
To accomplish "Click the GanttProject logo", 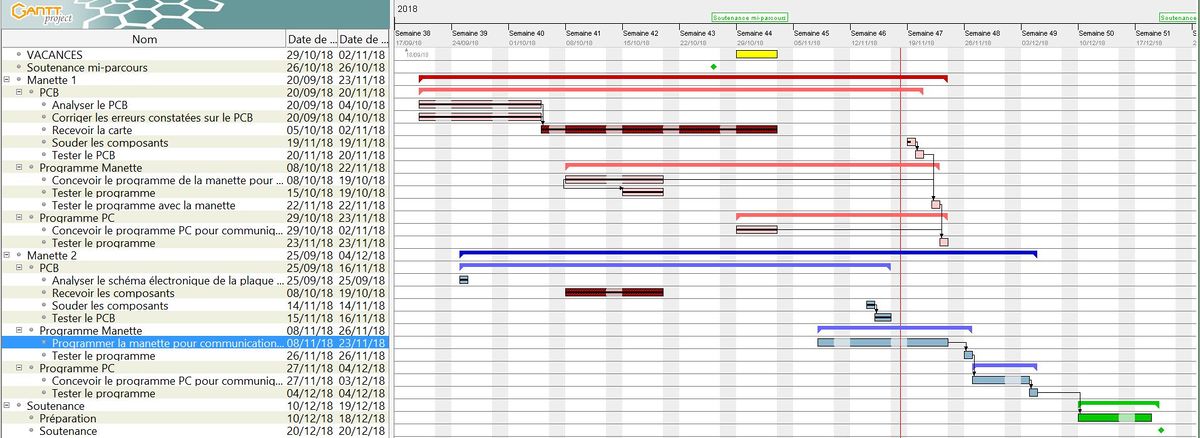I will [x=40, y=14].
